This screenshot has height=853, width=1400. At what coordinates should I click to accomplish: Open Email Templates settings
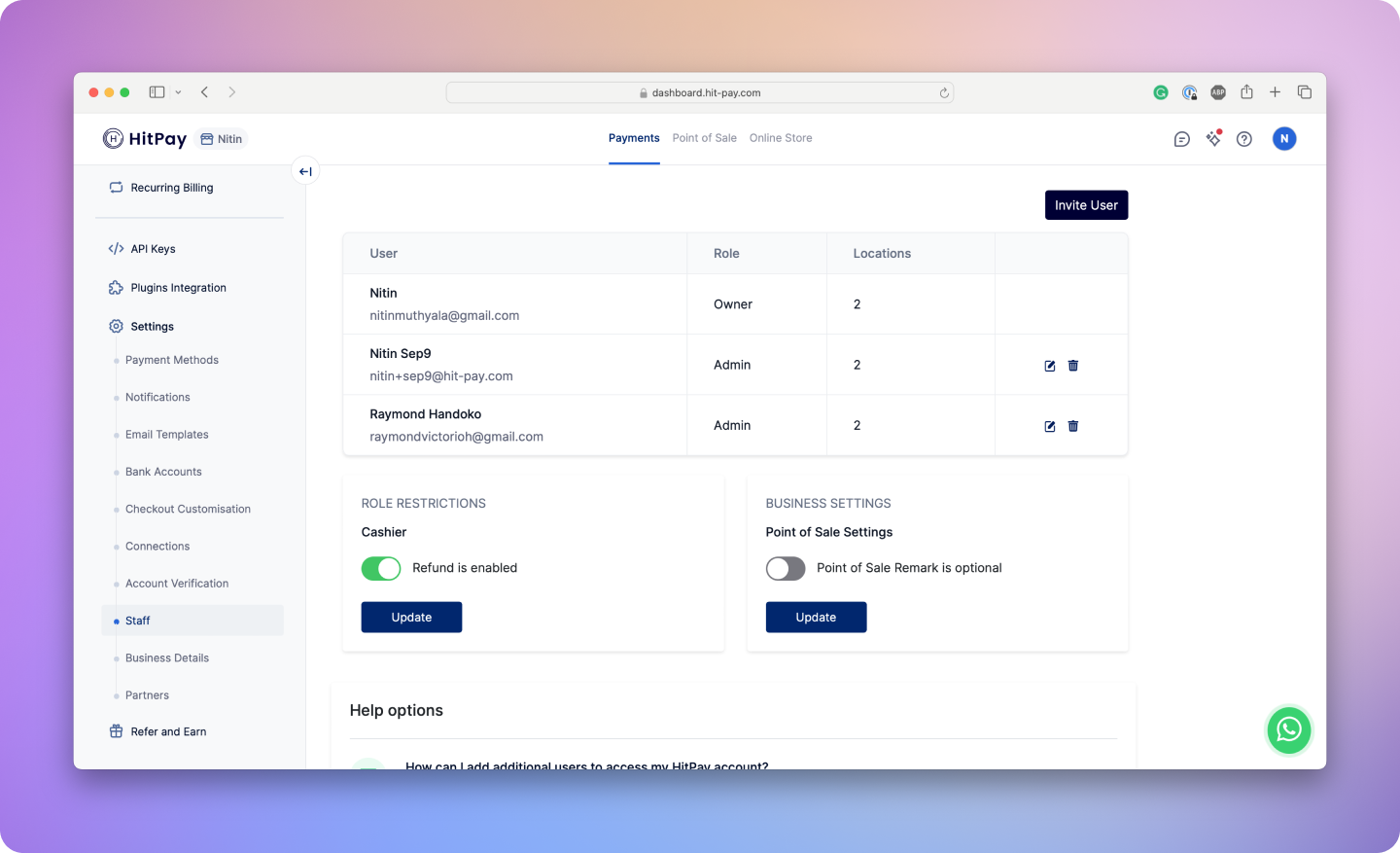click(167, 435)
